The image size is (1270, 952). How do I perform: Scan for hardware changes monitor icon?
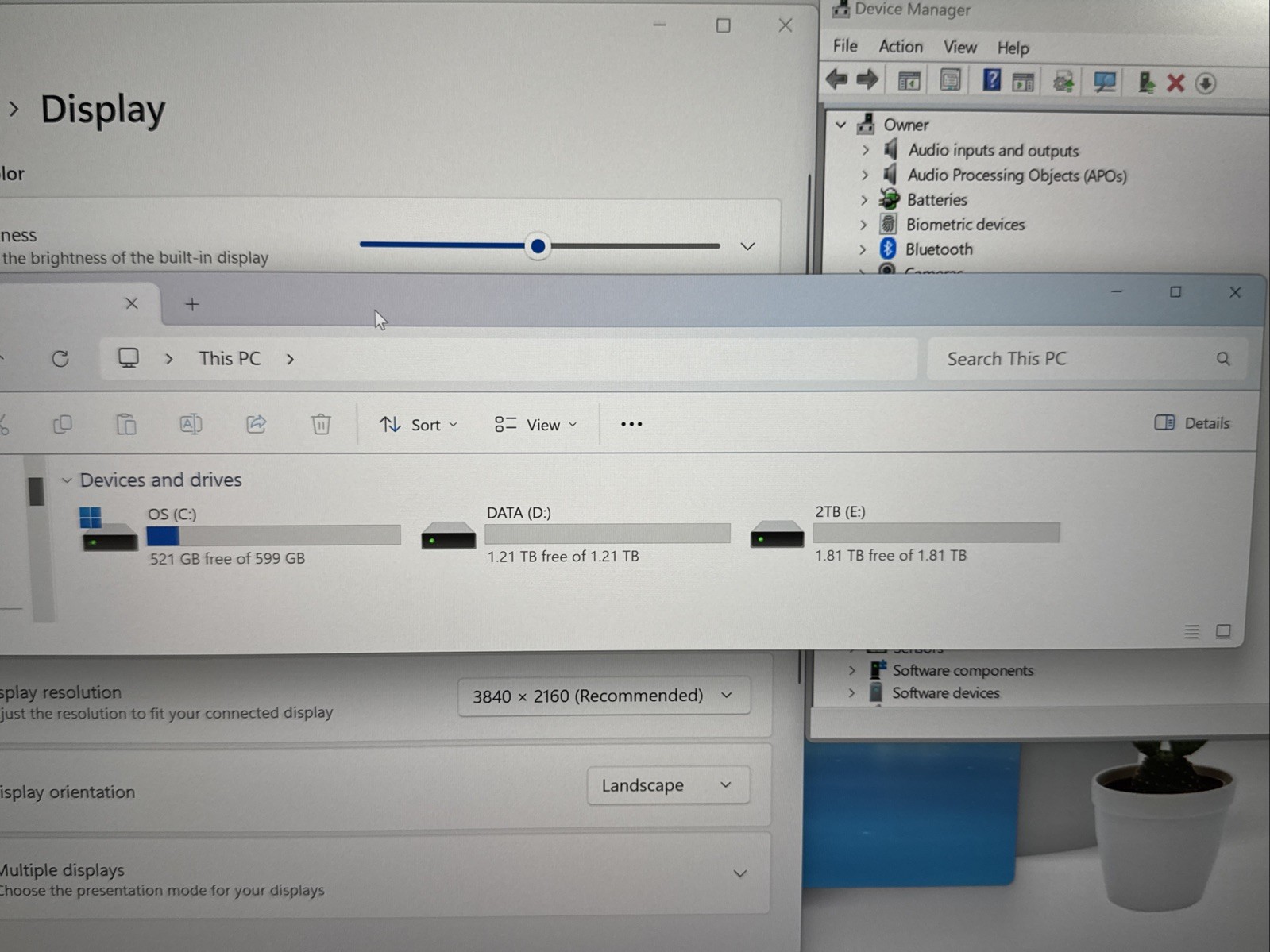[1104, 82]
